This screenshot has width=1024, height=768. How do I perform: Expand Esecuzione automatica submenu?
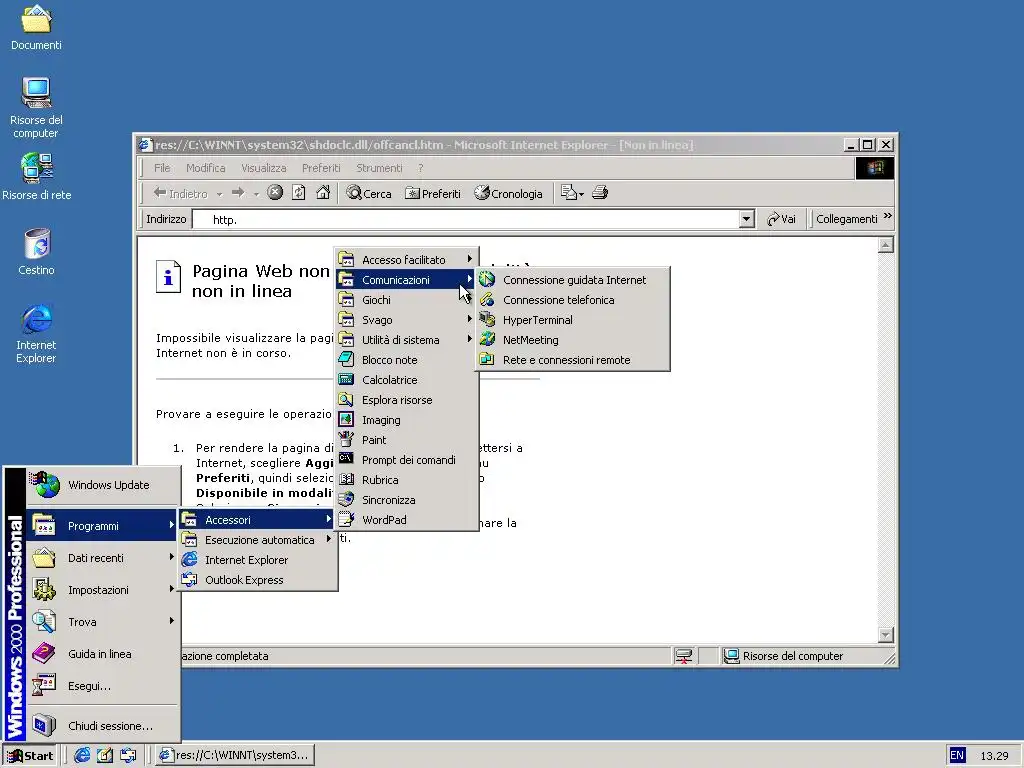pyautogui.click(x=258, y=540)
